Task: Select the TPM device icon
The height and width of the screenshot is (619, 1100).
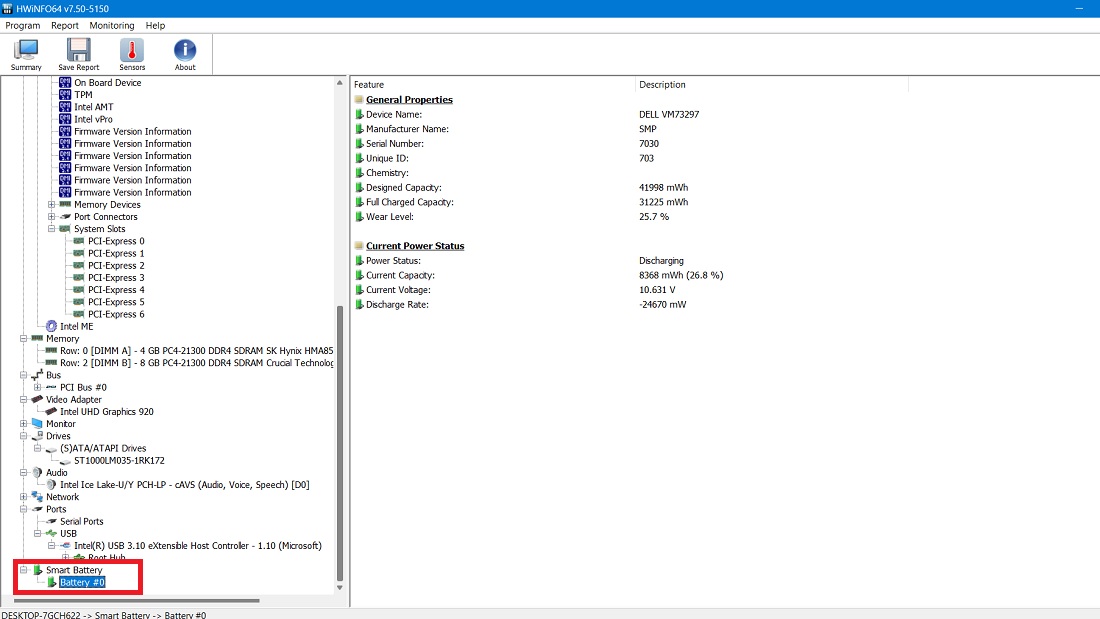Action: [63, 94]
